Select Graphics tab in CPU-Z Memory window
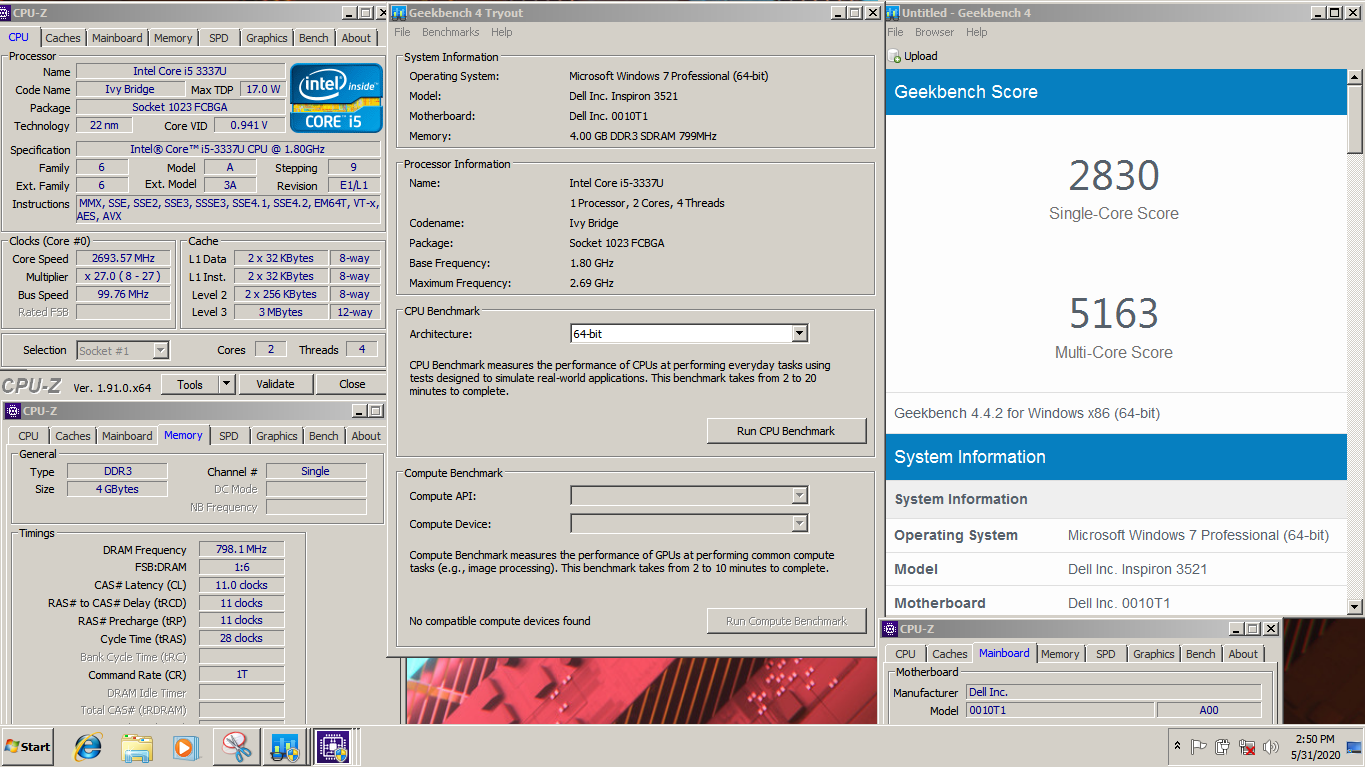 (x=277, y=436)
